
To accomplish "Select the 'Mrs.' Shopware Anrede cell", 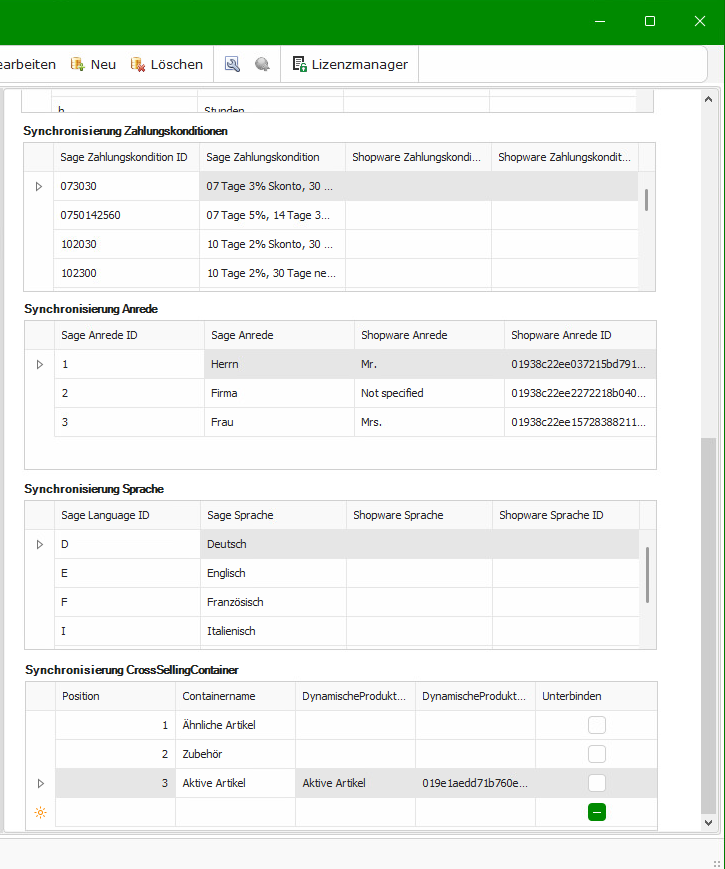I will pyautogui.click(x=429, y=422).
